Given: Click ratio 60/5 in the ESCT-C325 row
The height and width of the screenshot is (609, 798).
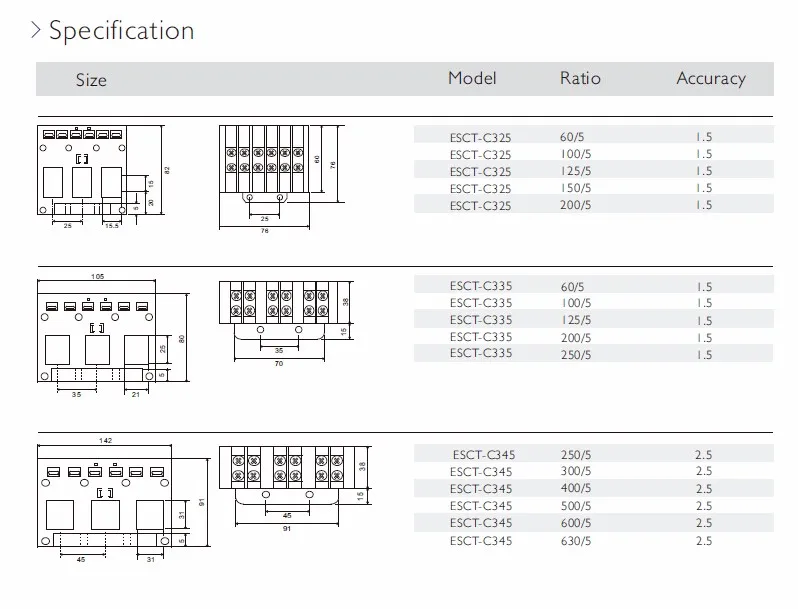Looking at the screenshot, I should 572,137.
